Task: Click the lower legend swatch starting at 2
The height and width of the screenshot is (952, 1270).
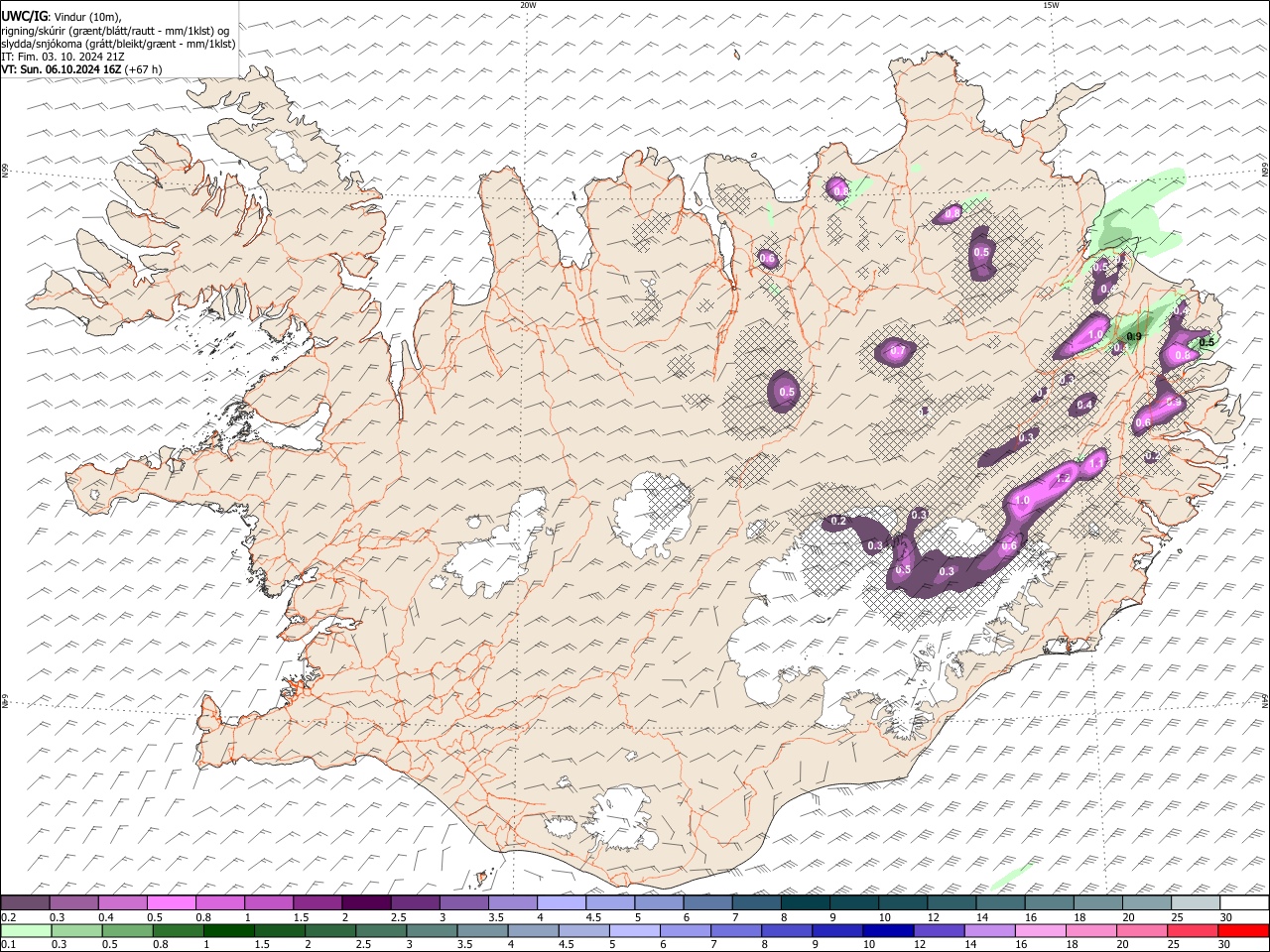Action: pos(330,931)
